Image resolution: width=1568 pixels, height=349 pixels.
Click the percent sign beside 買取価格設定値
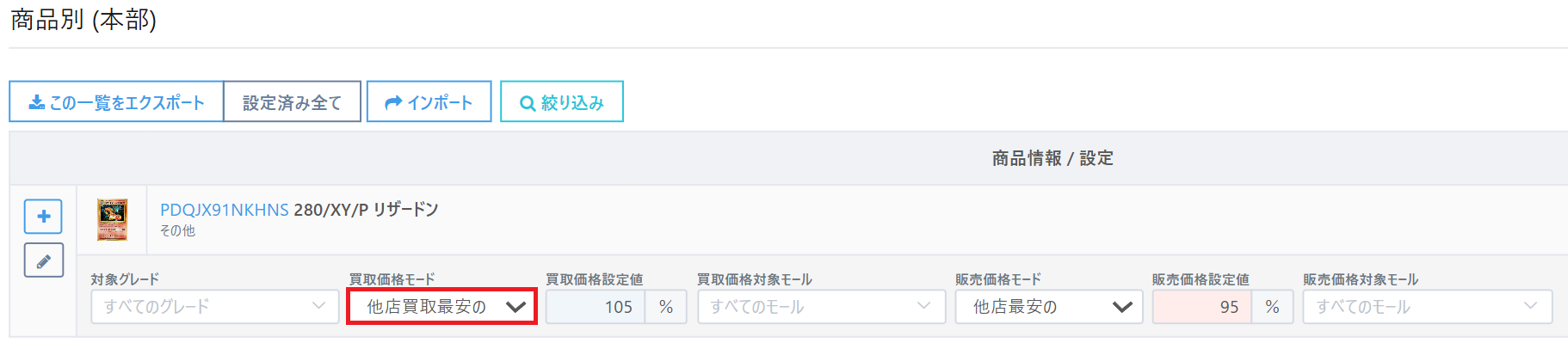(x=666, y=307)
